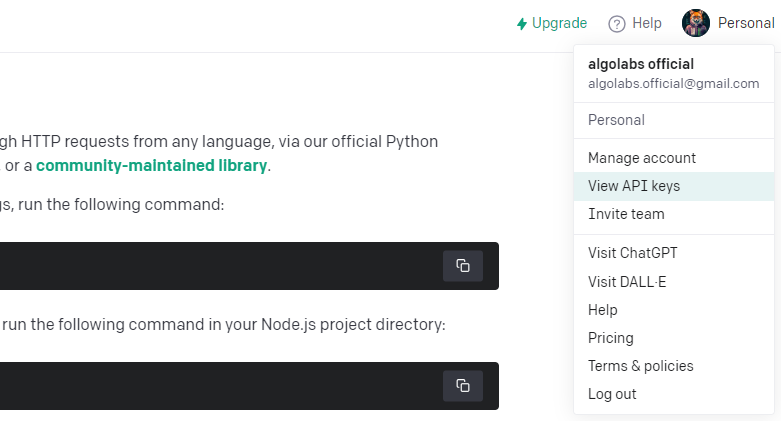Viewport: 781px width, 421px height.
Task: Open the Personal account dropdown
Action: (x=745, y=23)
